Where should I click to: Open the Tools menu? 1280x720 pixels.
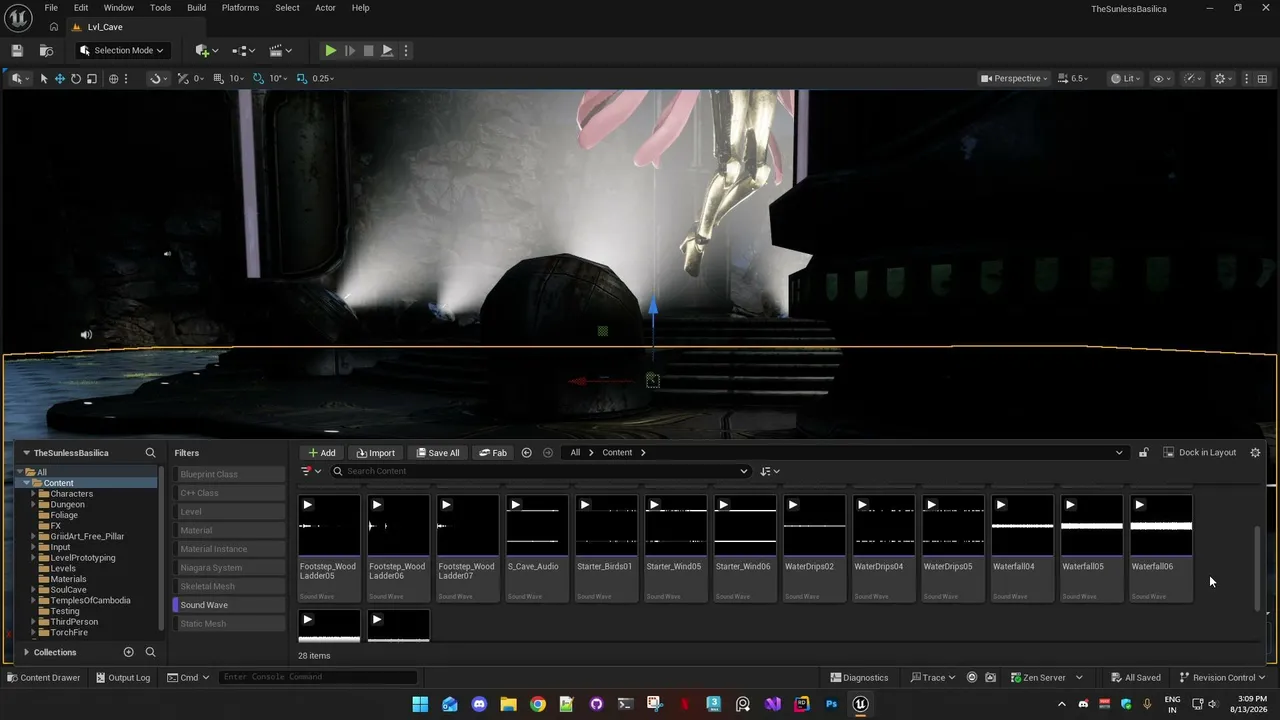(x=160, y=8)
